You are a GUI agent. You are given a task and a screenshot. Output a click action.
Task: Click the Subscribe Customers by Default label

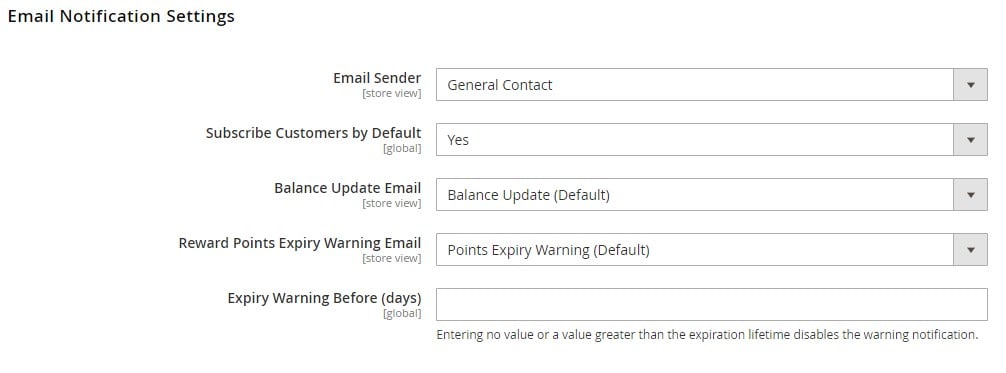[314, 133]
